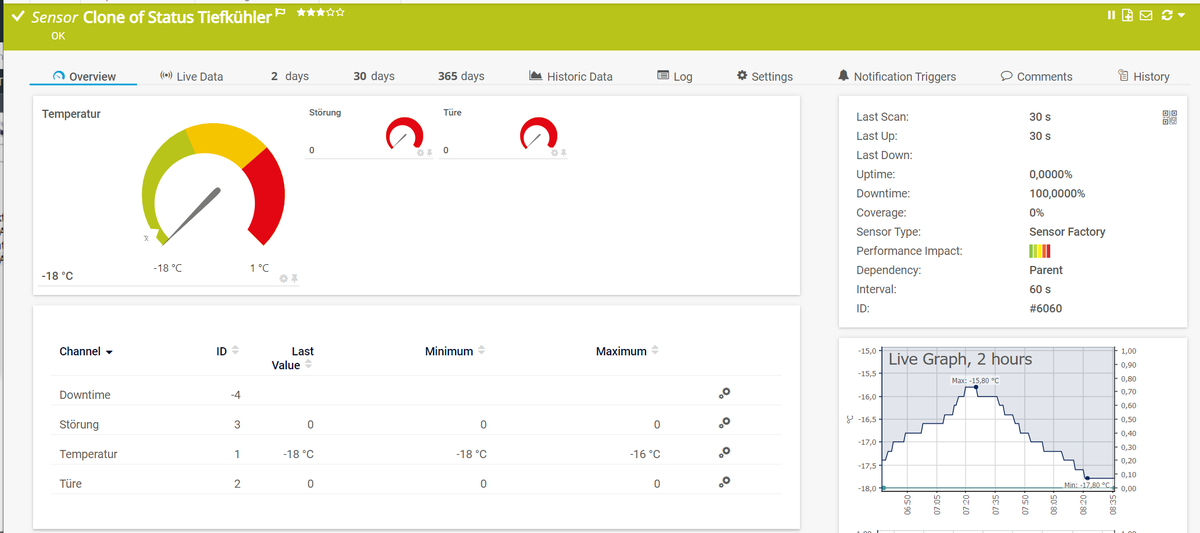Click the small Störung gauge dial
The height and width of the screenshot is (533, 1200).
point(403,135)
